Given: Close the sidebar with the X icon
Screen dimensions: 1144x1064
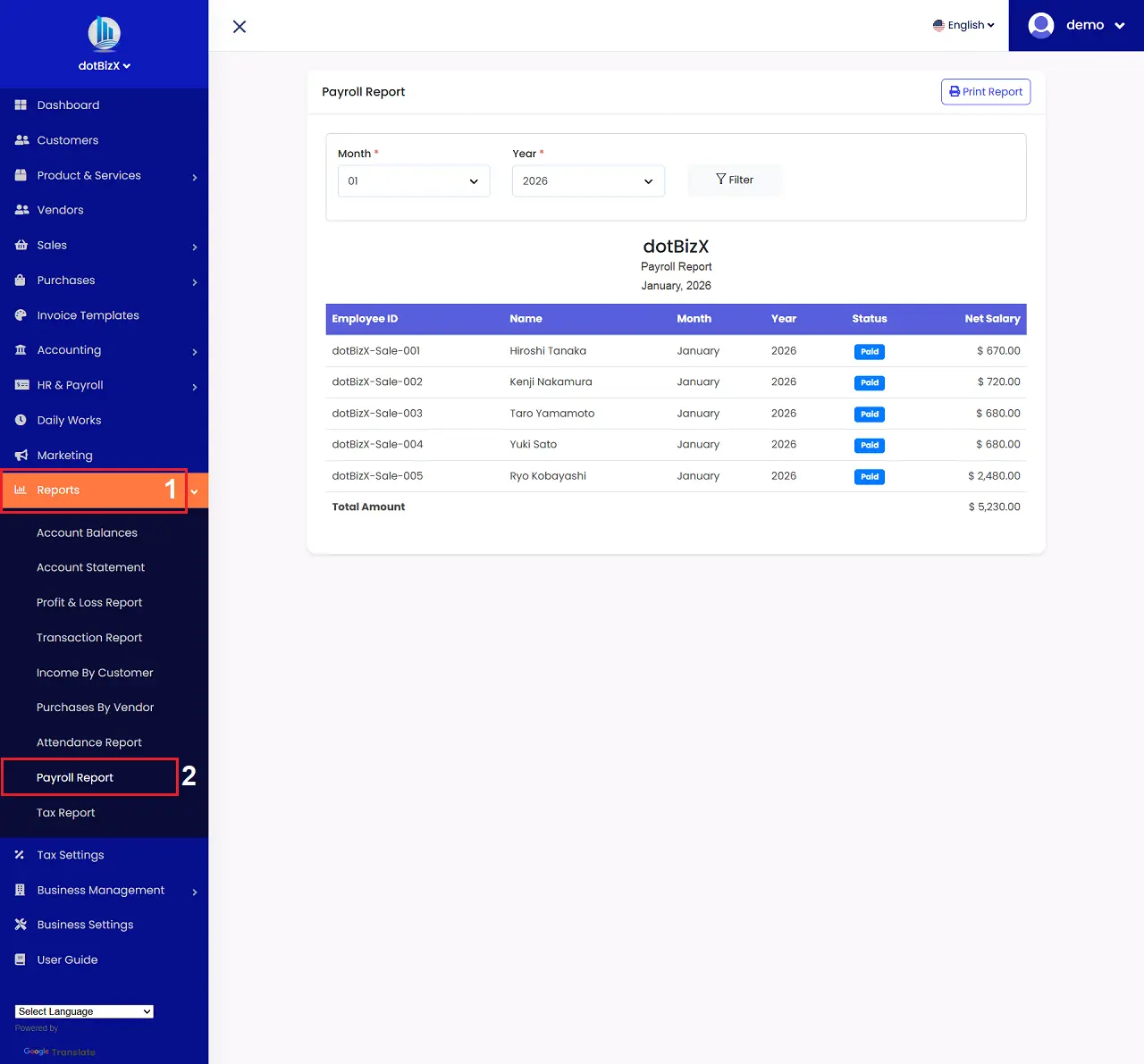Looking at the screenshot, I should [x=240, y=27].
